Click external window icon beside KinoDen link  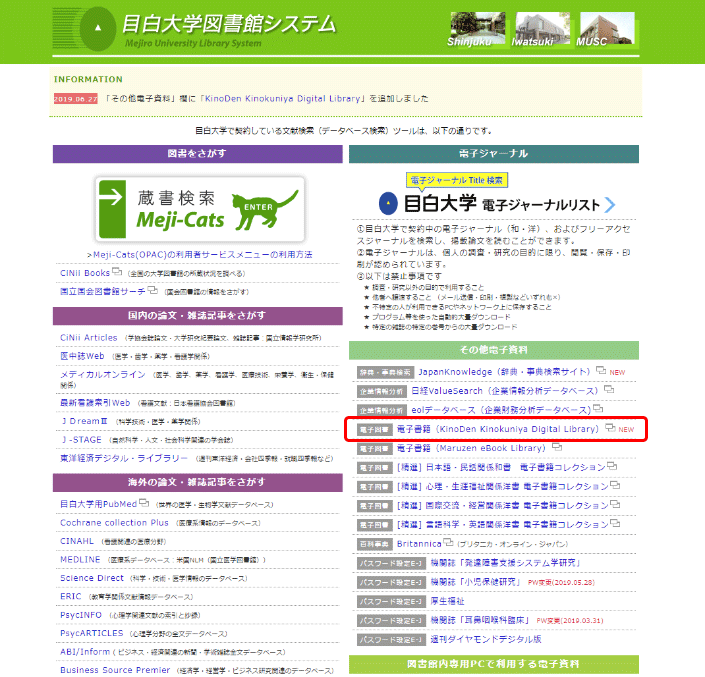[610, 427]
